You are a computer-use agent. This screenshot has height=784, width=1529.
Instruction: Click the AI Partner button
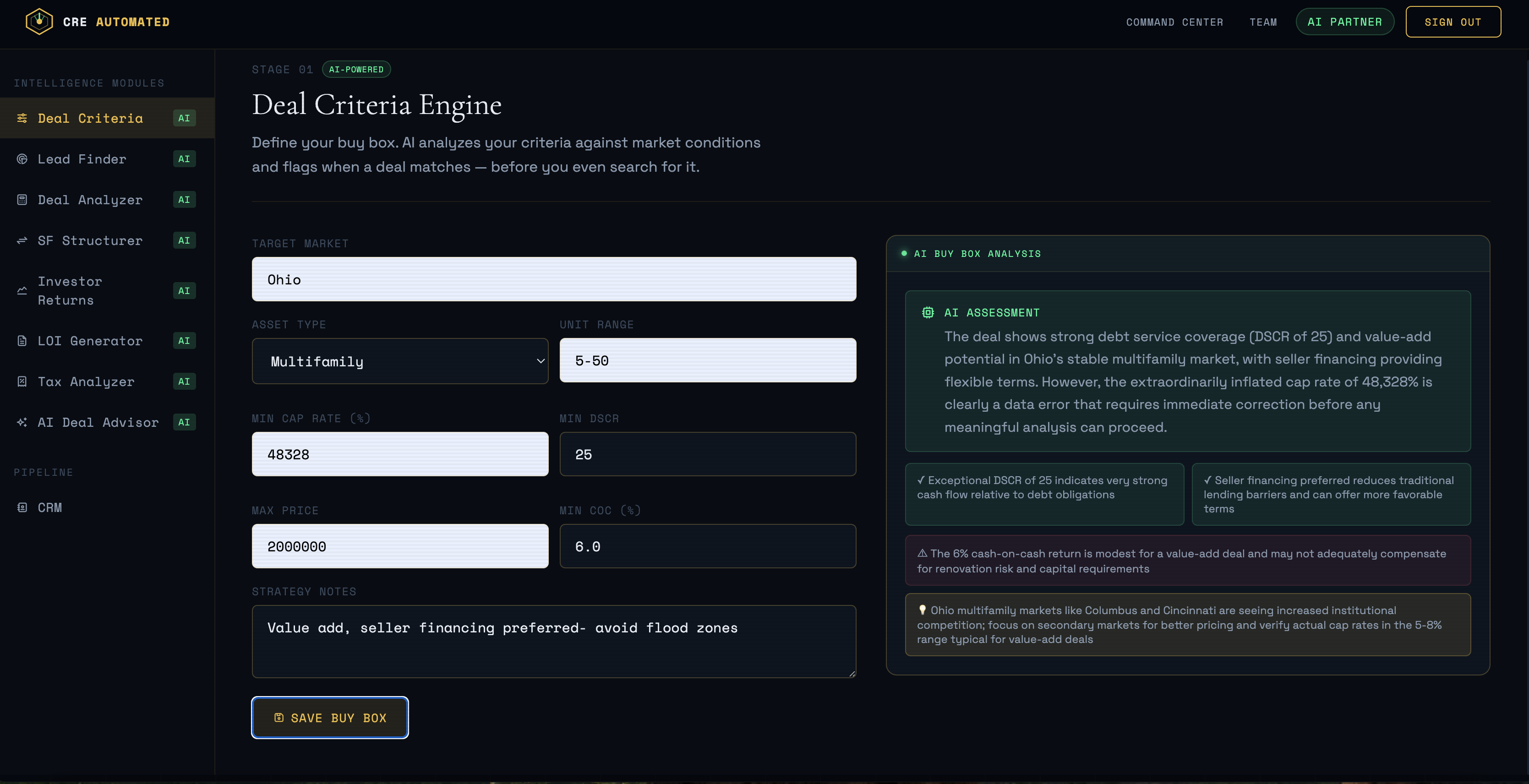[1344, 22]
